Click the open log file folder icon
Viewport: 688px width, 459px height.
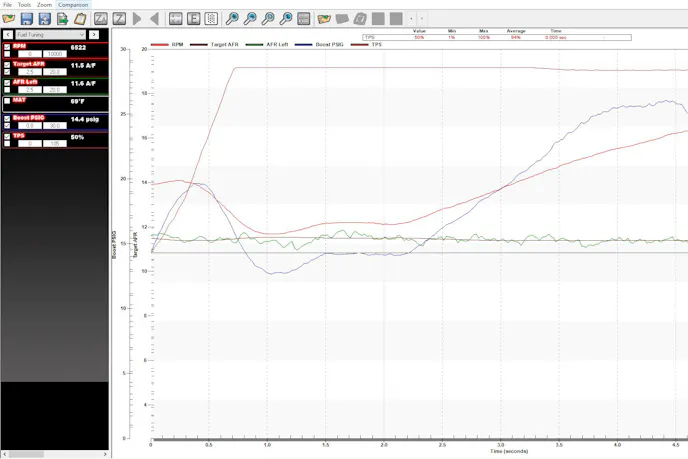9,19
